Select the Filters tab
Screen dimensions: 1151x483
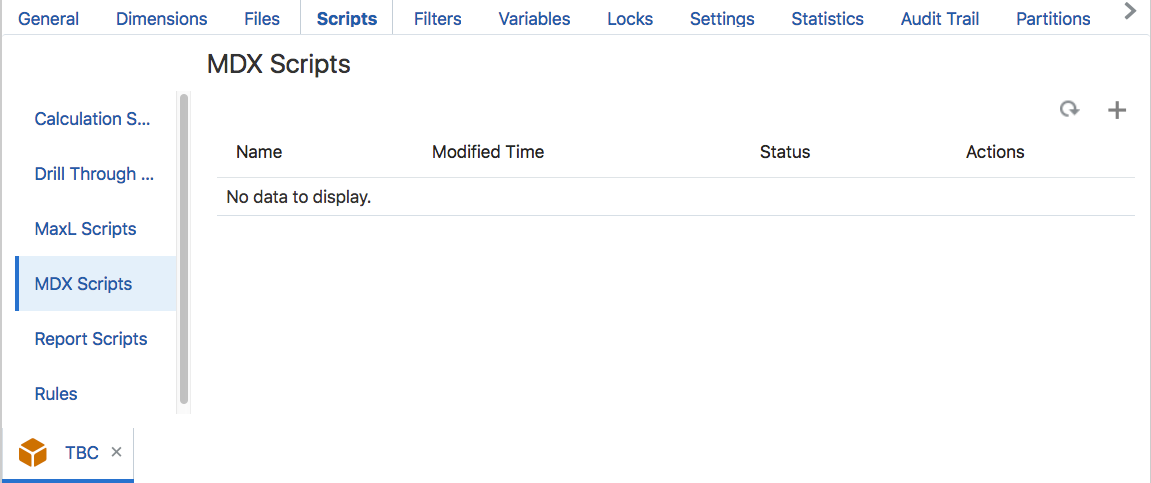click(438, 19)
